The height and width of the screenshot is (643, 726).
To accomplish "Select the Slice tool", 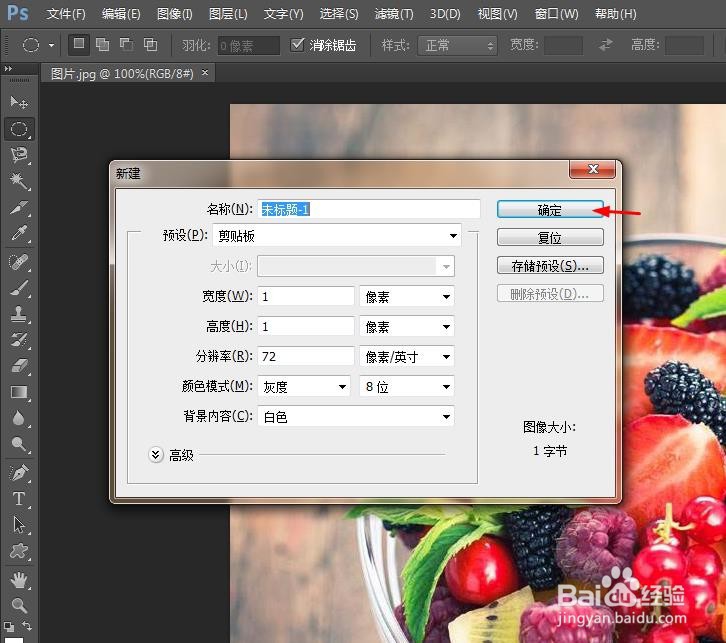I will 19,207.
